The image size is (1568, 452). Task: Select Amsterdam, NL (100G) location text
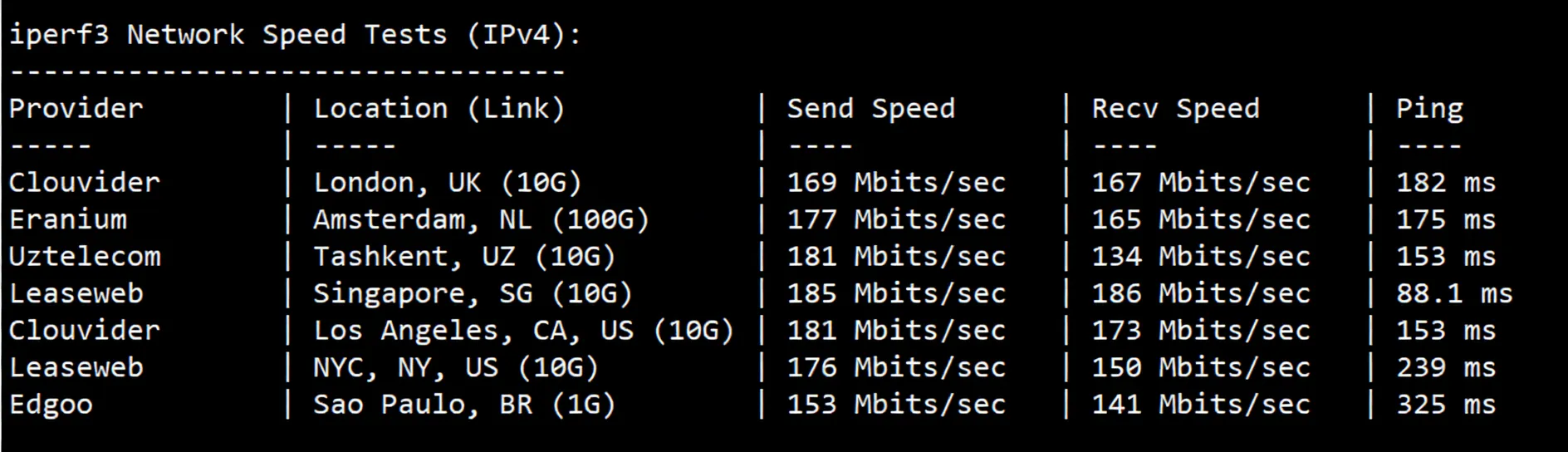click(x=481, y=220)
